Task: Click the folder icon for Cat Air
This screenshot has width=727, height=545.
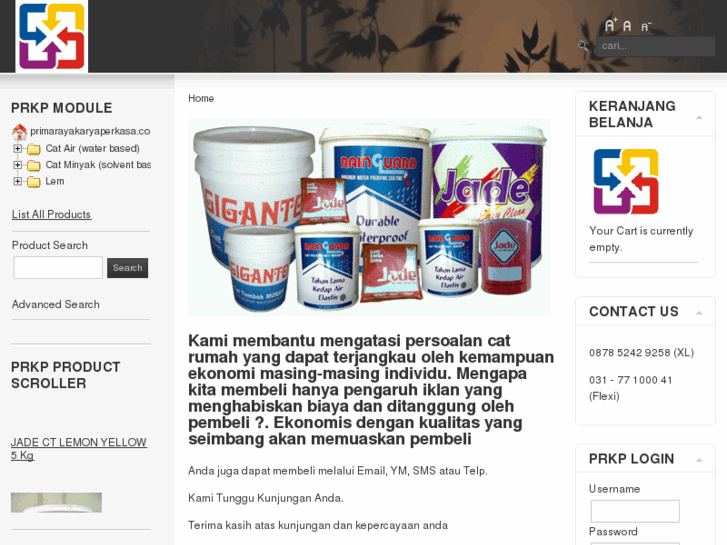Action: (33, 149)
